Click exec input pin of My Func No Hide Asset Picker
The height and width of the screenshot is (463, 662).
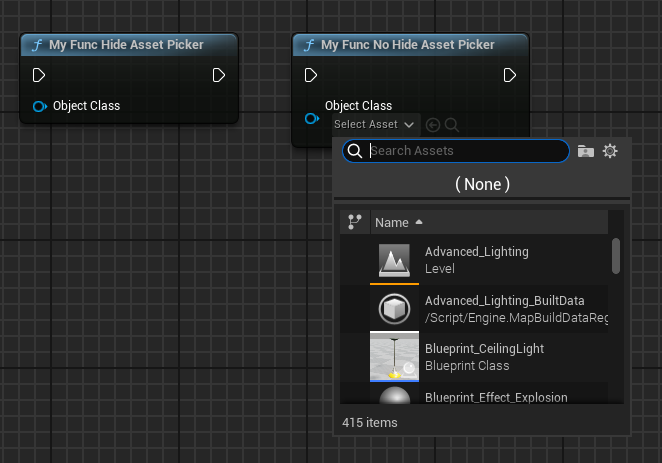tap(312, 75)
